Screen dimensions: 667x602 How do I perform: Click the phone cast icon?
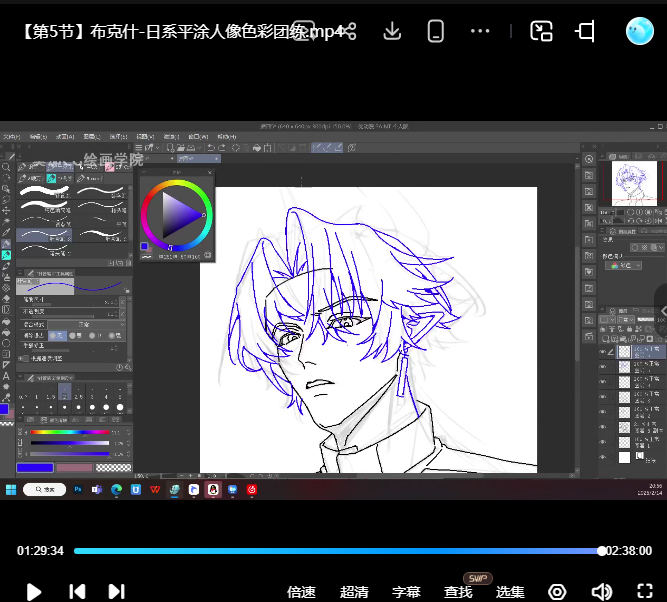pyautogui.click(x=436, y=31)
